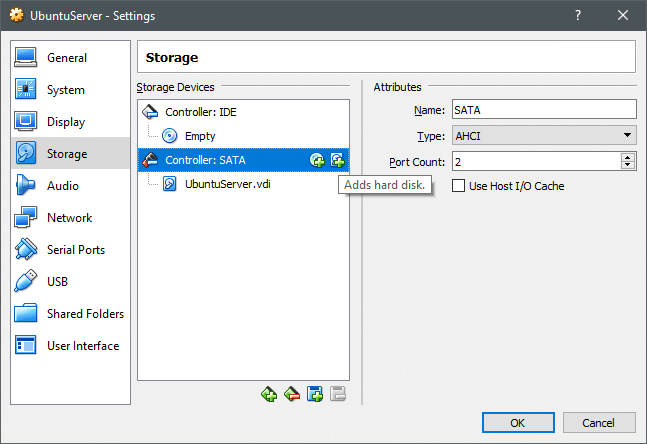Viewport: 647px width, 444px height.
Task: Click the SATA controller icon in tree
Action: (150, 160)
